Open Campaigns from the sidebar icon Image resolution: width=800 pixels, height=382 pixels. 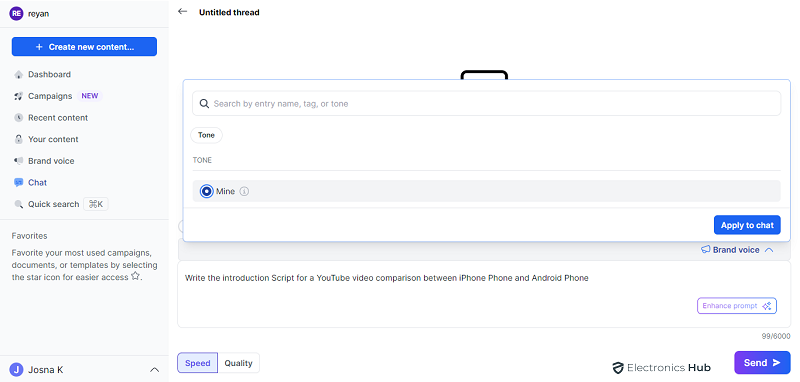(x=19, y=96)
